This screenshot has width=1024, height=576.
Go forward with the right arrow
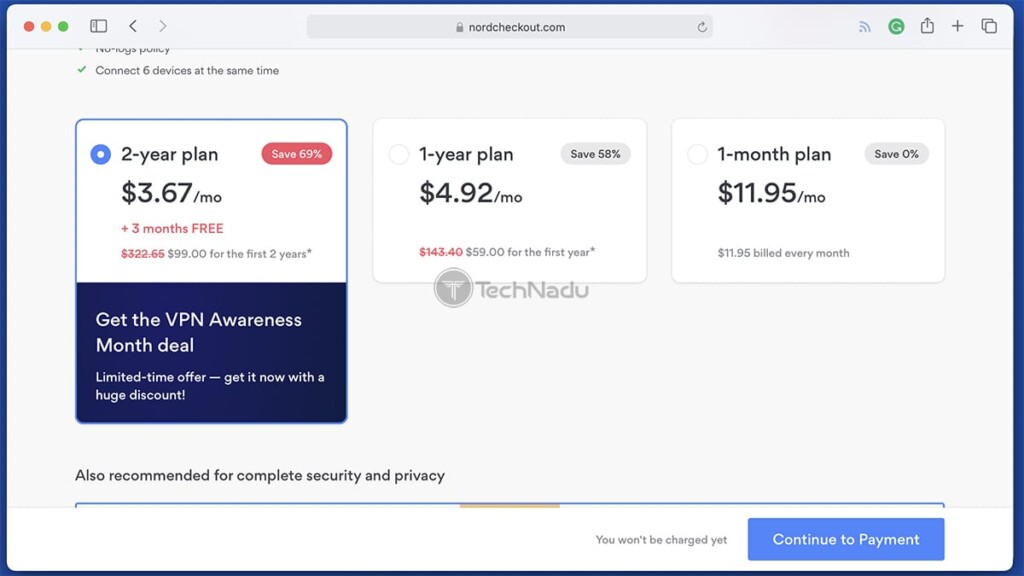point(163,26)
